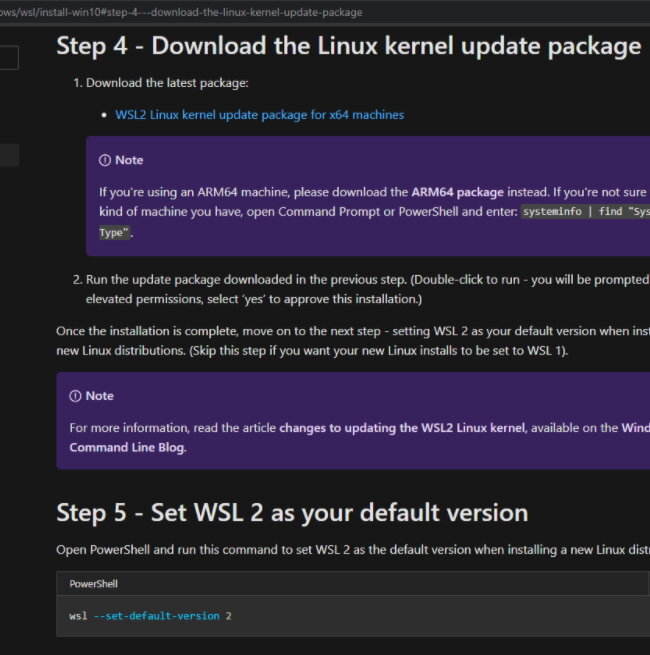Open the changes to updating WSL2 Linux kernel article

(402, 428)
